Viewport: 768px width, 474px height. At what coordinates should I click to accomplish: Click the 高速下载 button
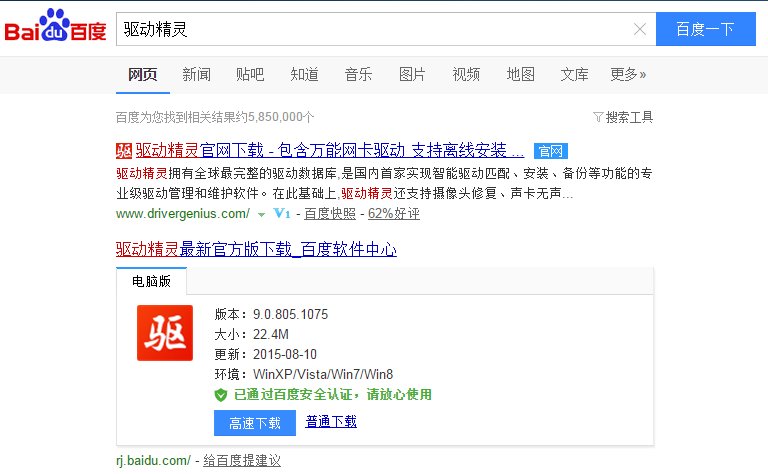coord(254,422)
